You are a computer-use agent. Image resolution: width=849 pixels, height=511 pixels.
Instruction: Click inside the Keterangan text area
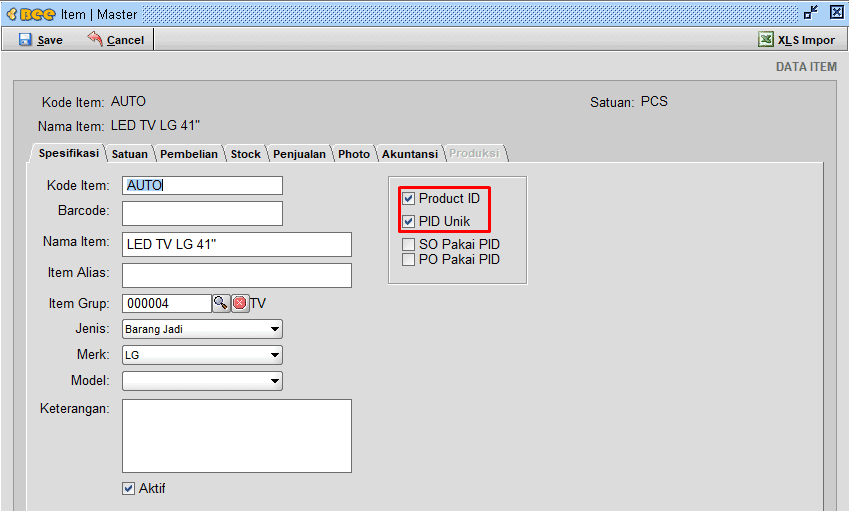236,436
